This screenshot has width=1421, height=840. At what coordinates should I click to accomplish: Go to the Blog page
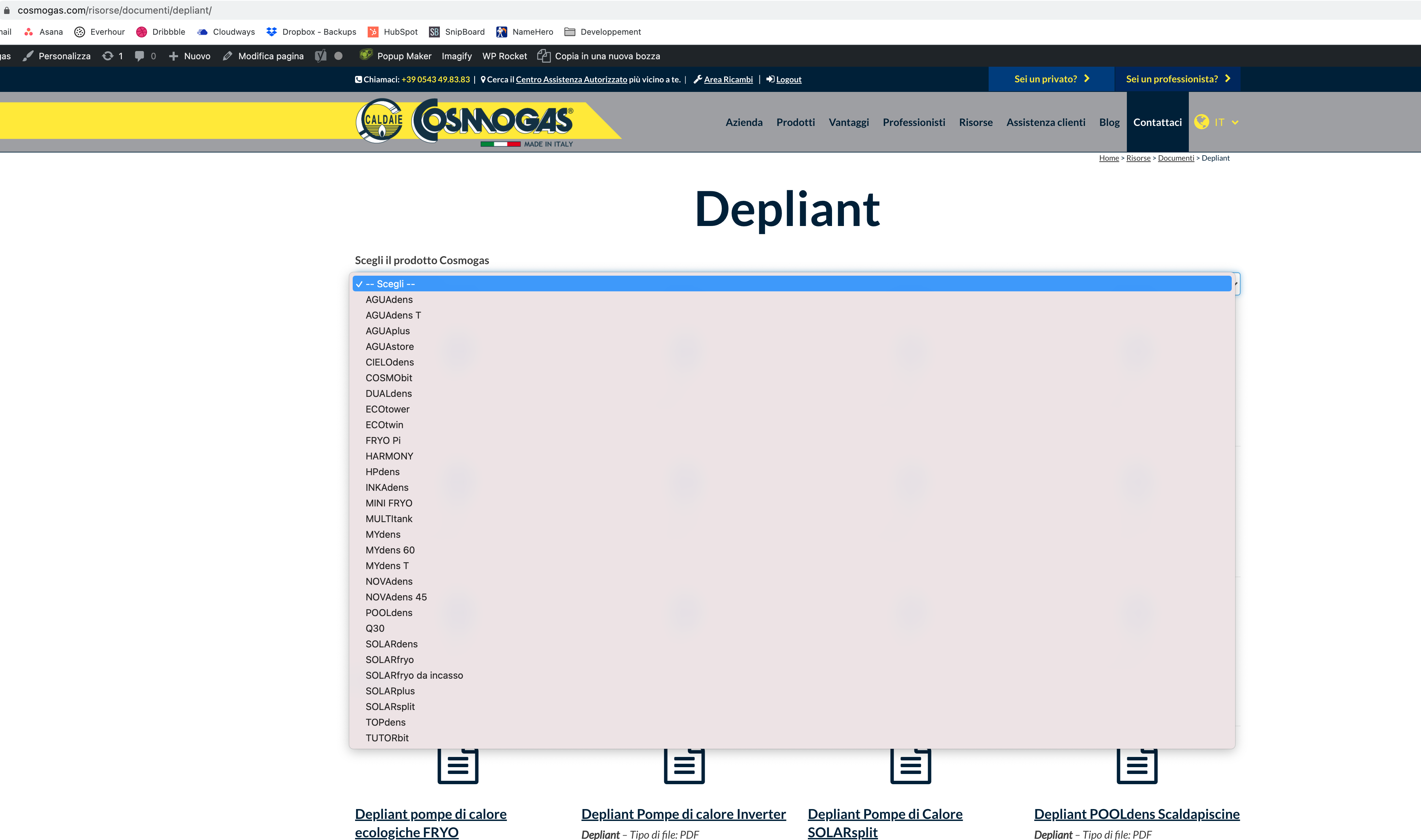[1109, 122]
